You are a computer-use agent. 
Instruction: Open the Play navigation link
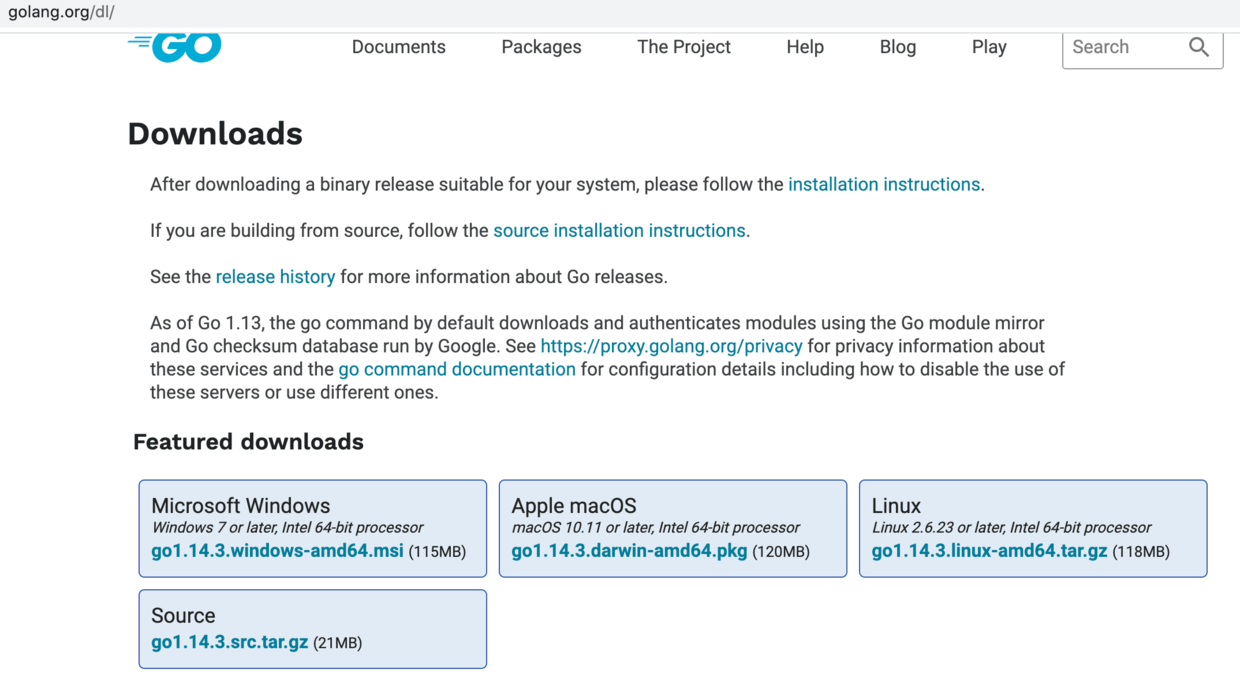(988, 47)
